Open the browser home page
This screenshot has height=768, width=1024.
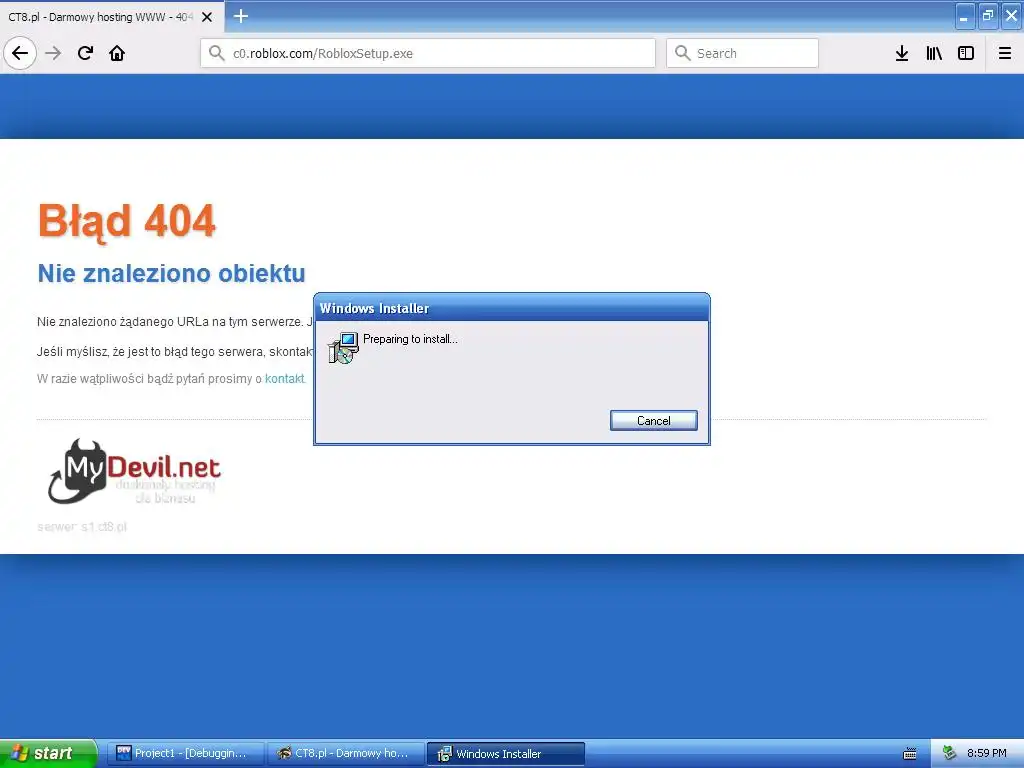(x=117, y=53)
